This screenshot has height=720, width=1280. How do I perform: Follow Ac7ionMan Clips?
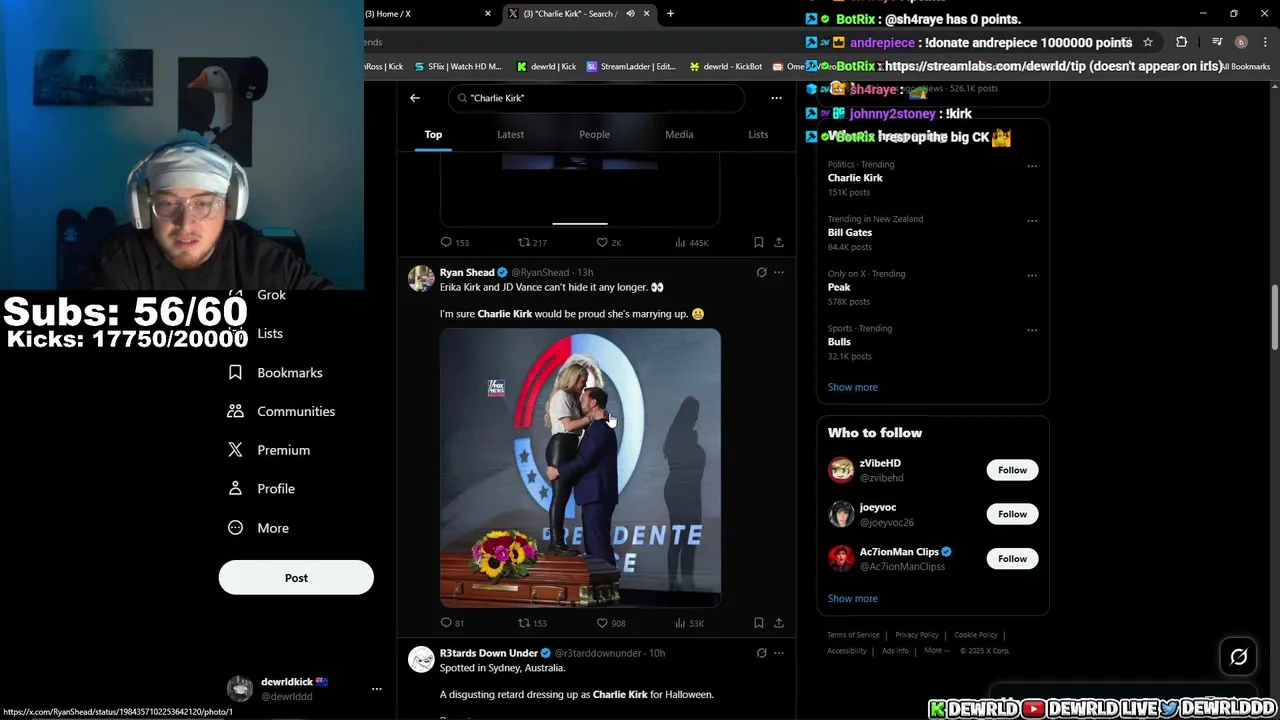pyautogui.click(x=1012, y=559)
